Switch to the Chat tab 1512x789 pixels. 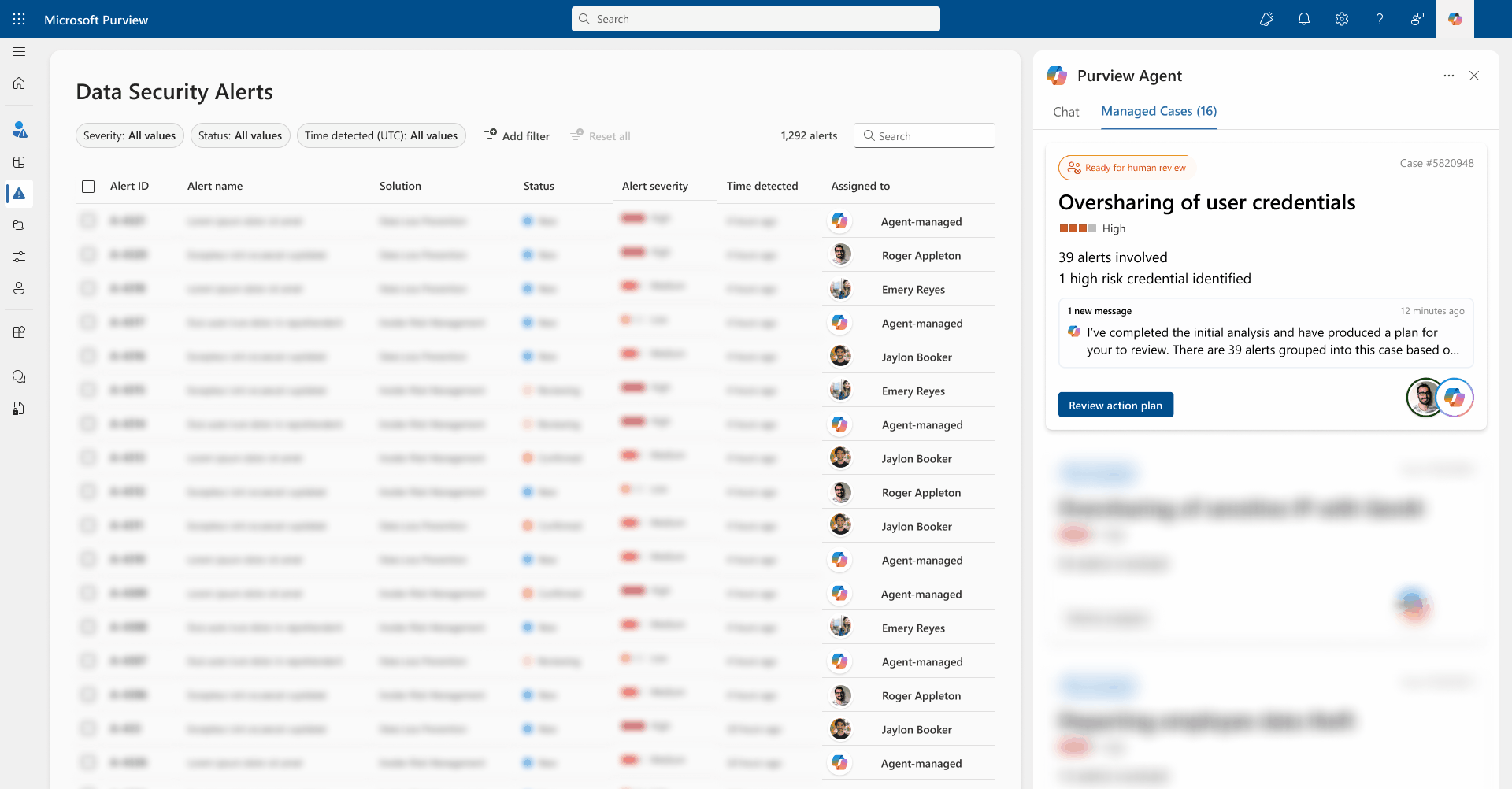point(1066,112)
